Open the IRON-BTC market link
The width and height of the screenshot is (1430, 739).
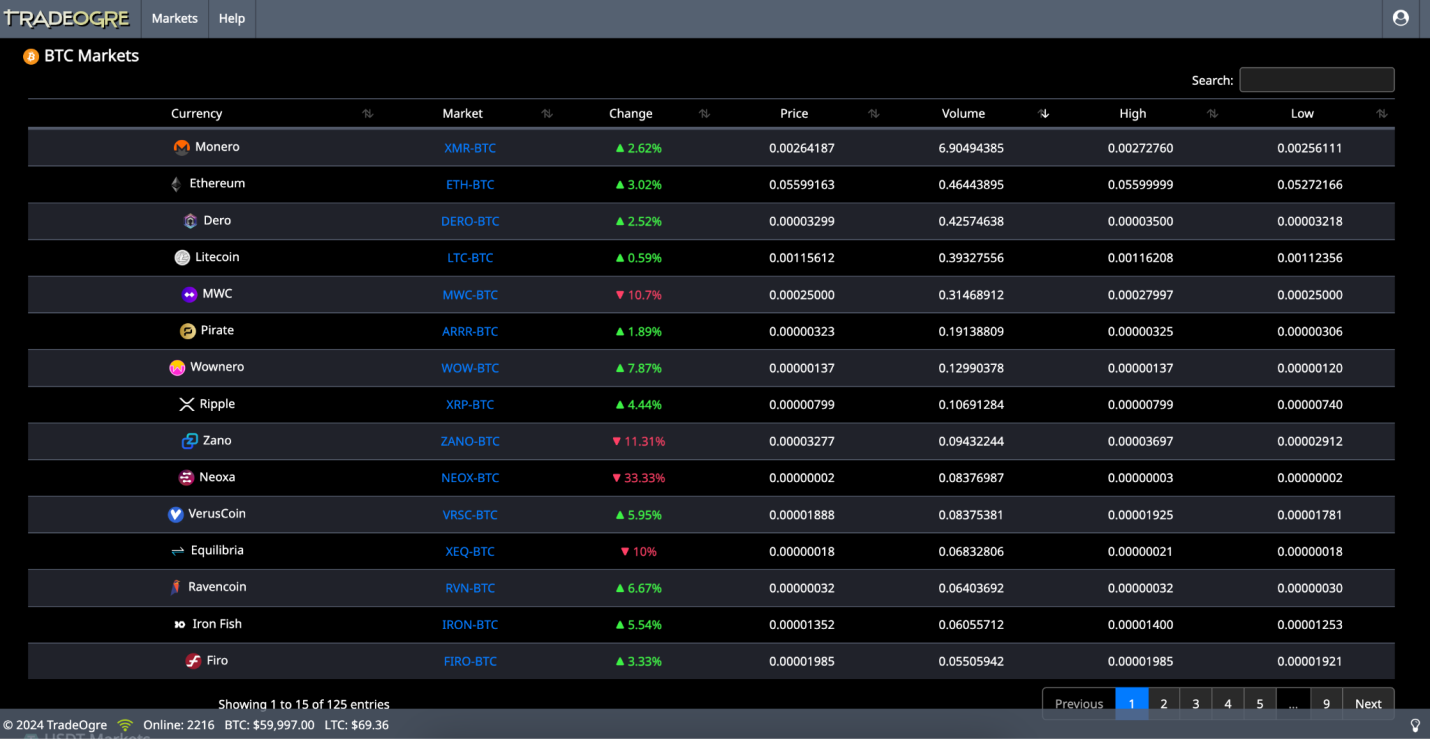470,625
